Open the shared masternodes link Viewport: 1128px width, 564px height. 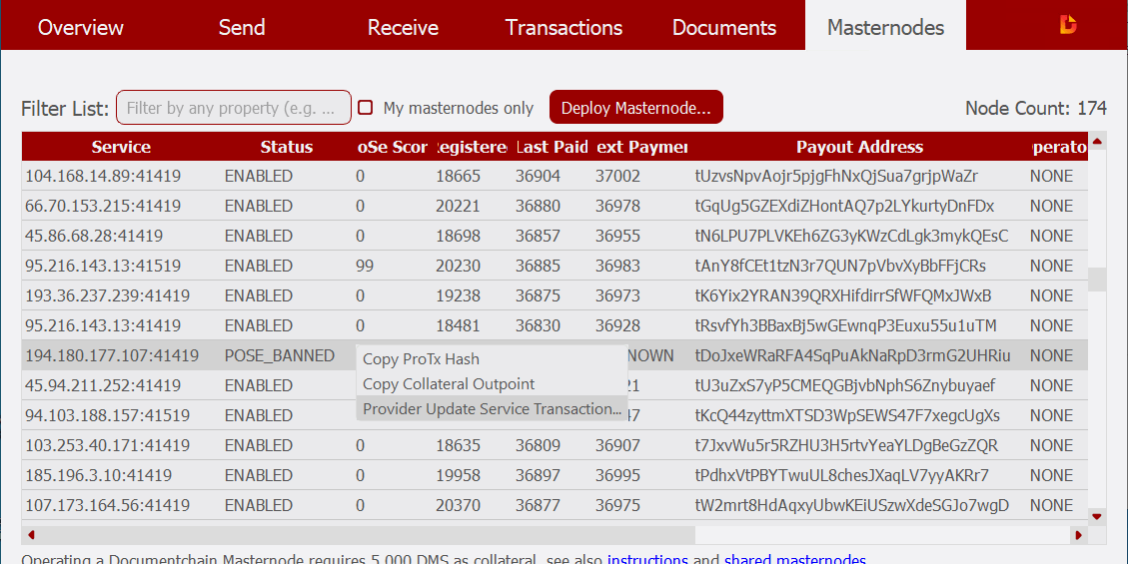(795, 559)
